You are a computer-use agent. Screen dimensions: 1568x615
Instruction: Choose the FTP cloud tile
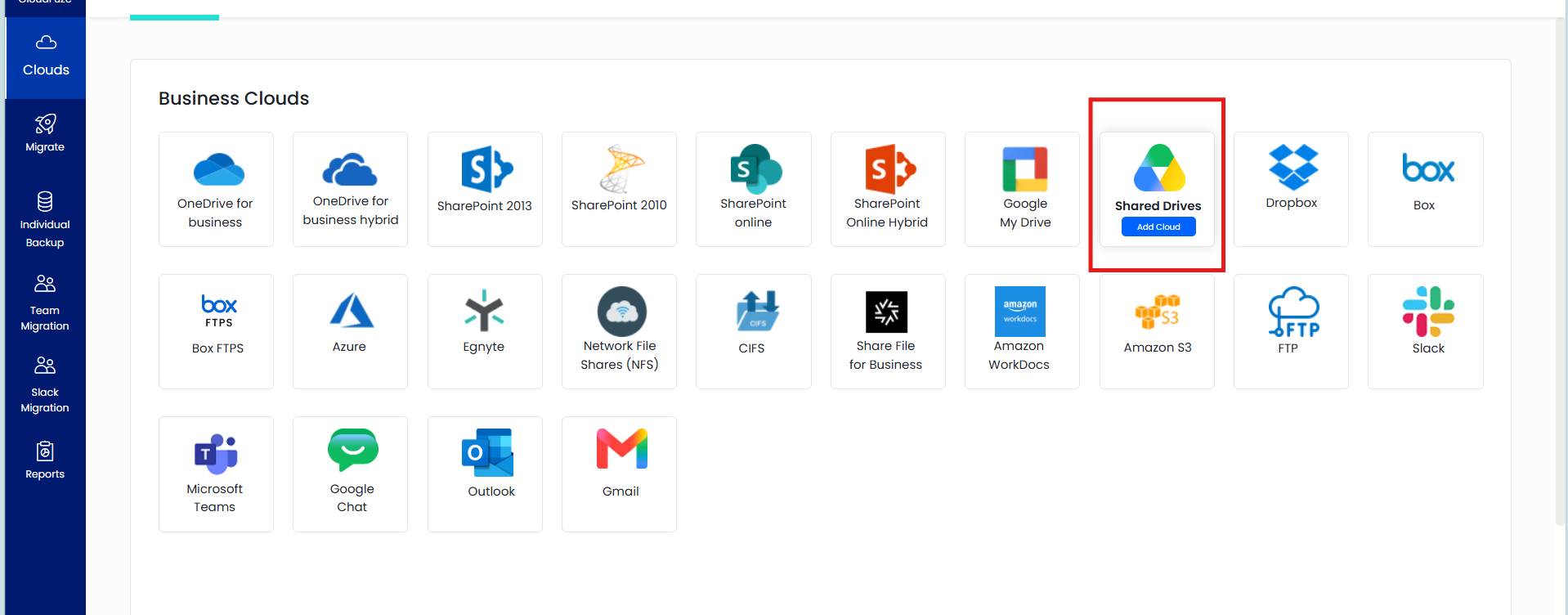[1291, 331]
